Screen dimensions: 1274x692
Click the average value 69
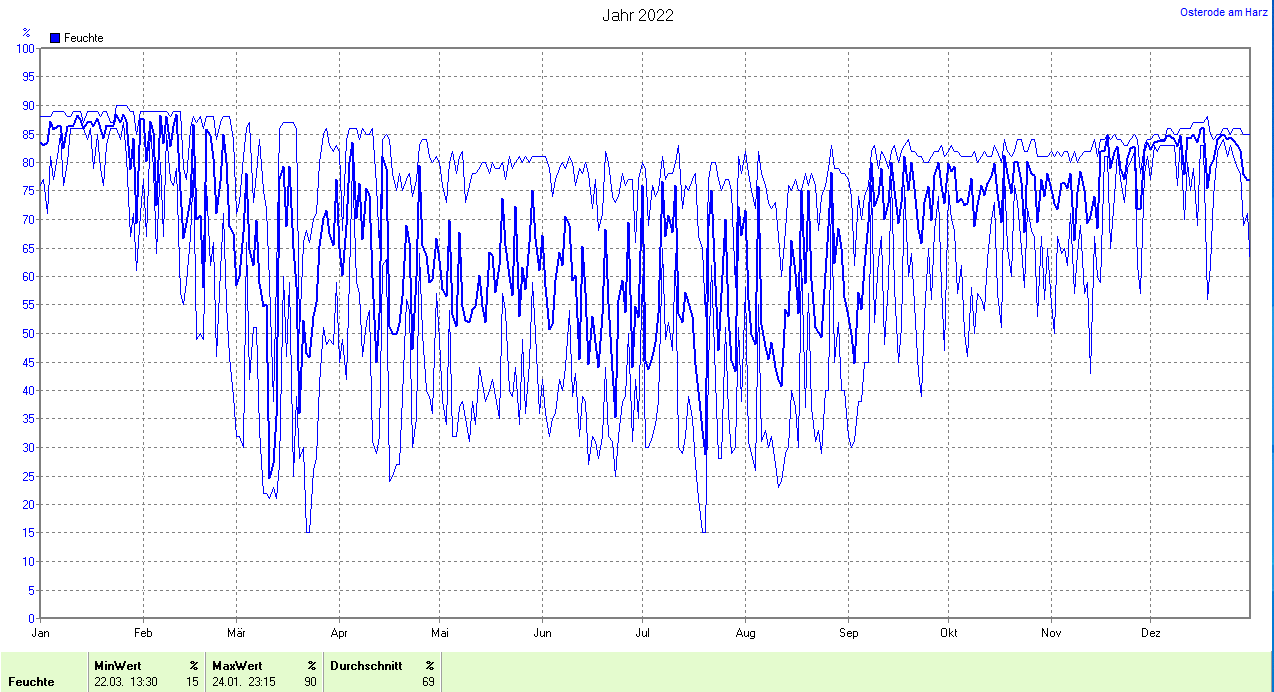click(x=428, y=682)
